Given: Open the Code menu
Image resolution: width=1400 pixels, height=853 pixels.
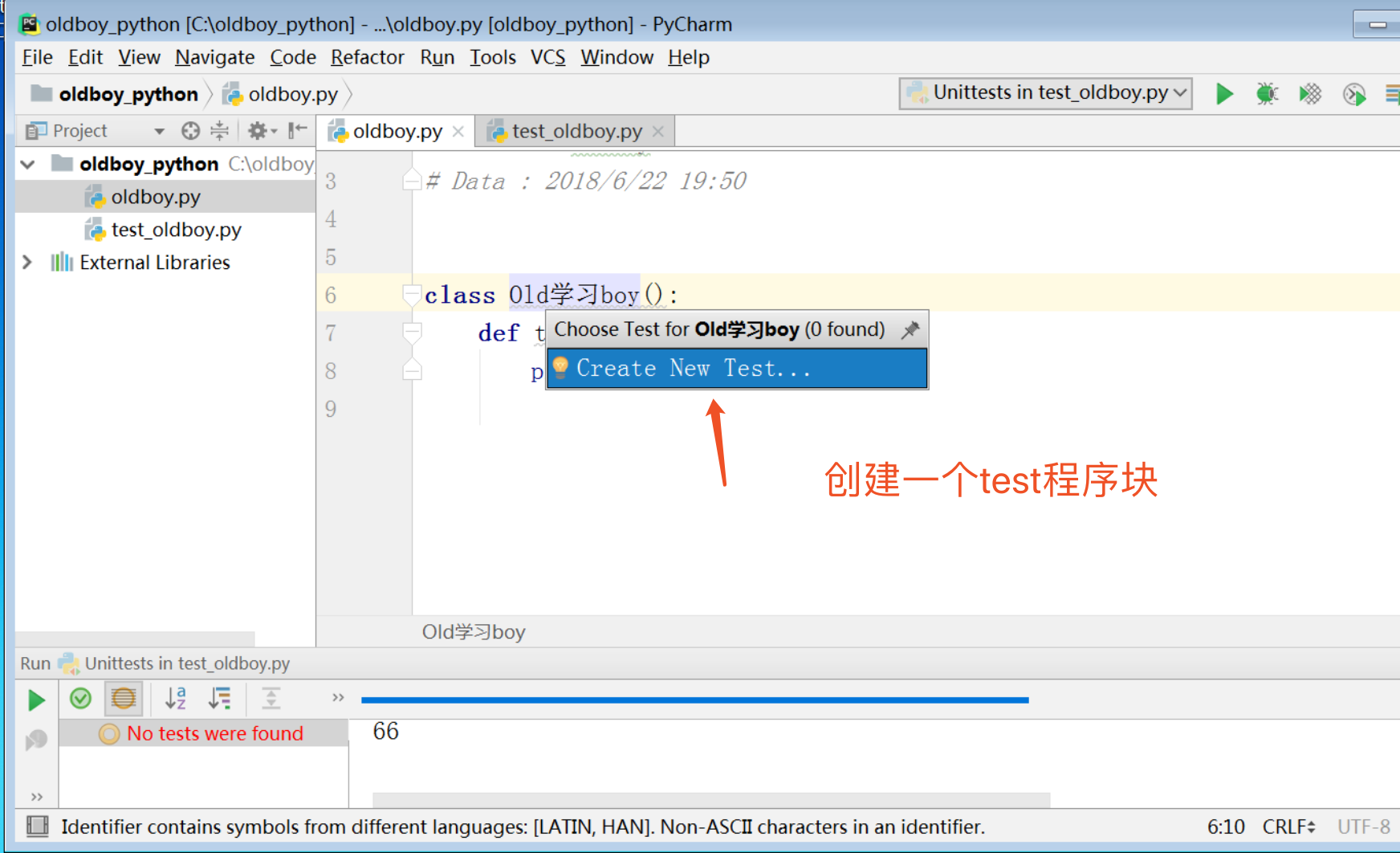Looking at the screenshot, I should coord(292,57).
